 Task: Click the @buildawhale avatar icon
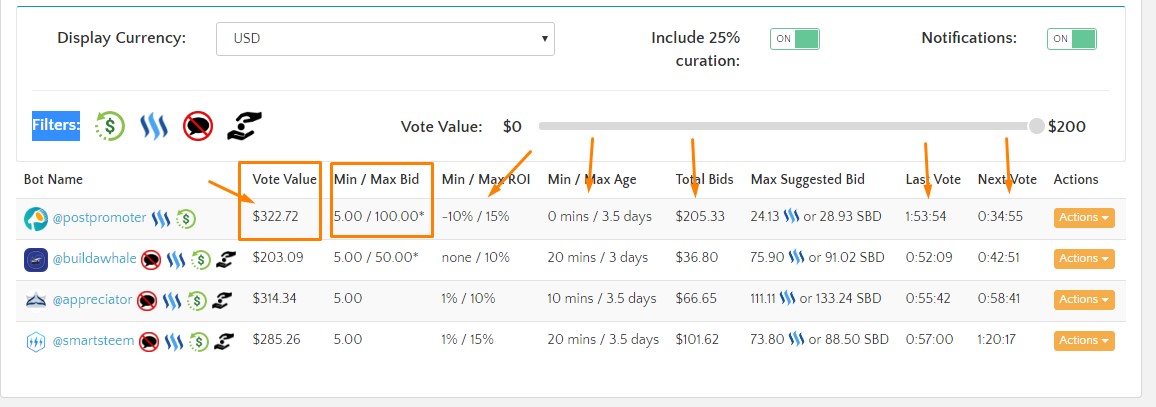tap(35, 260)
